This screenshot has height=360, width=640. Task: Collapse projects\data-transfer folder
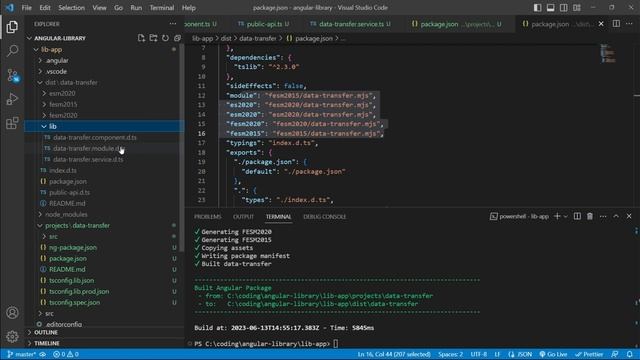77,225
